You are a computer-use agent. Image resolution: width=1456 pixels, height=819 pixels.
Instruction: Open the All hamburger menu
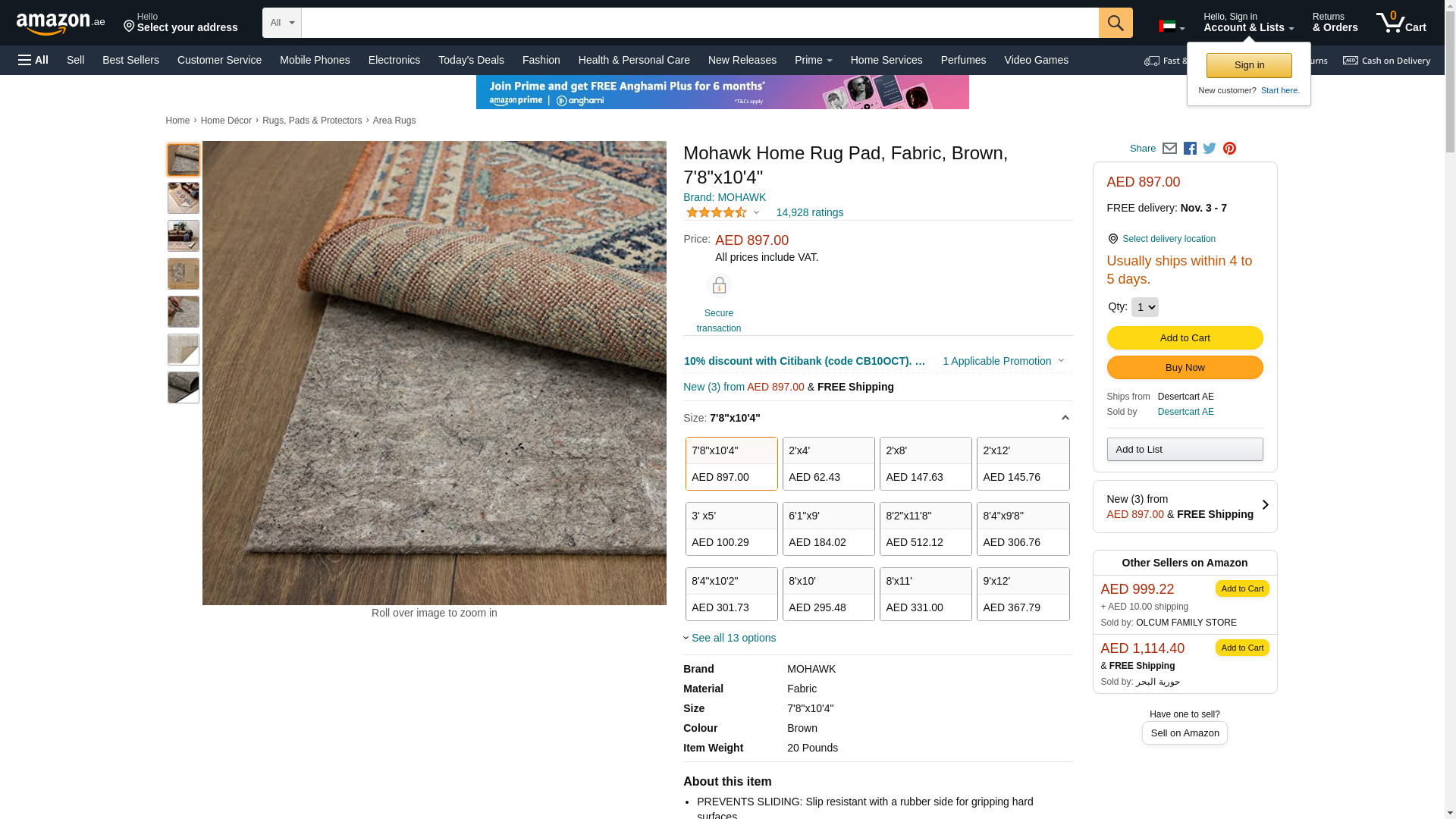click(x=33, y=60)
